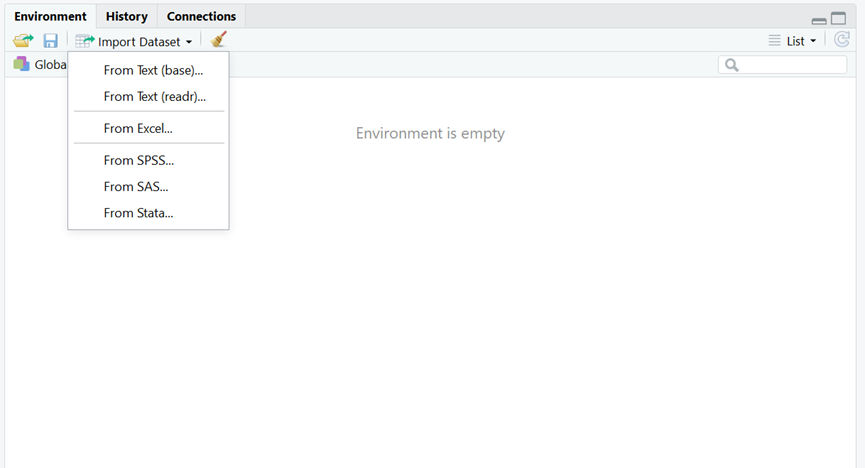
Task: Minimize the Environment pane
Action: pos(819,21)
